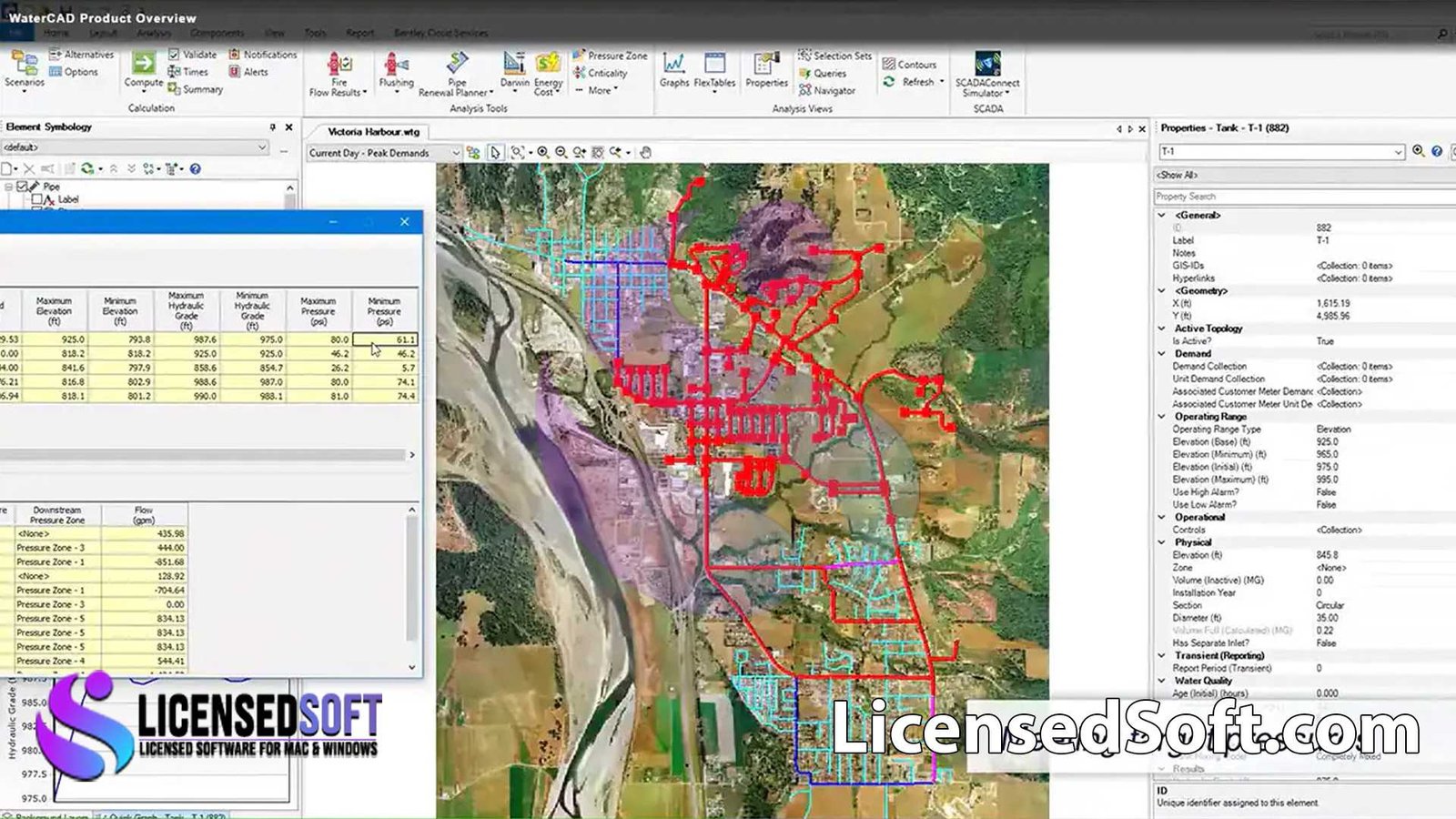Collapse the Pipe tree node
The image size is (1456, 819).
click(x=9, y=186)
